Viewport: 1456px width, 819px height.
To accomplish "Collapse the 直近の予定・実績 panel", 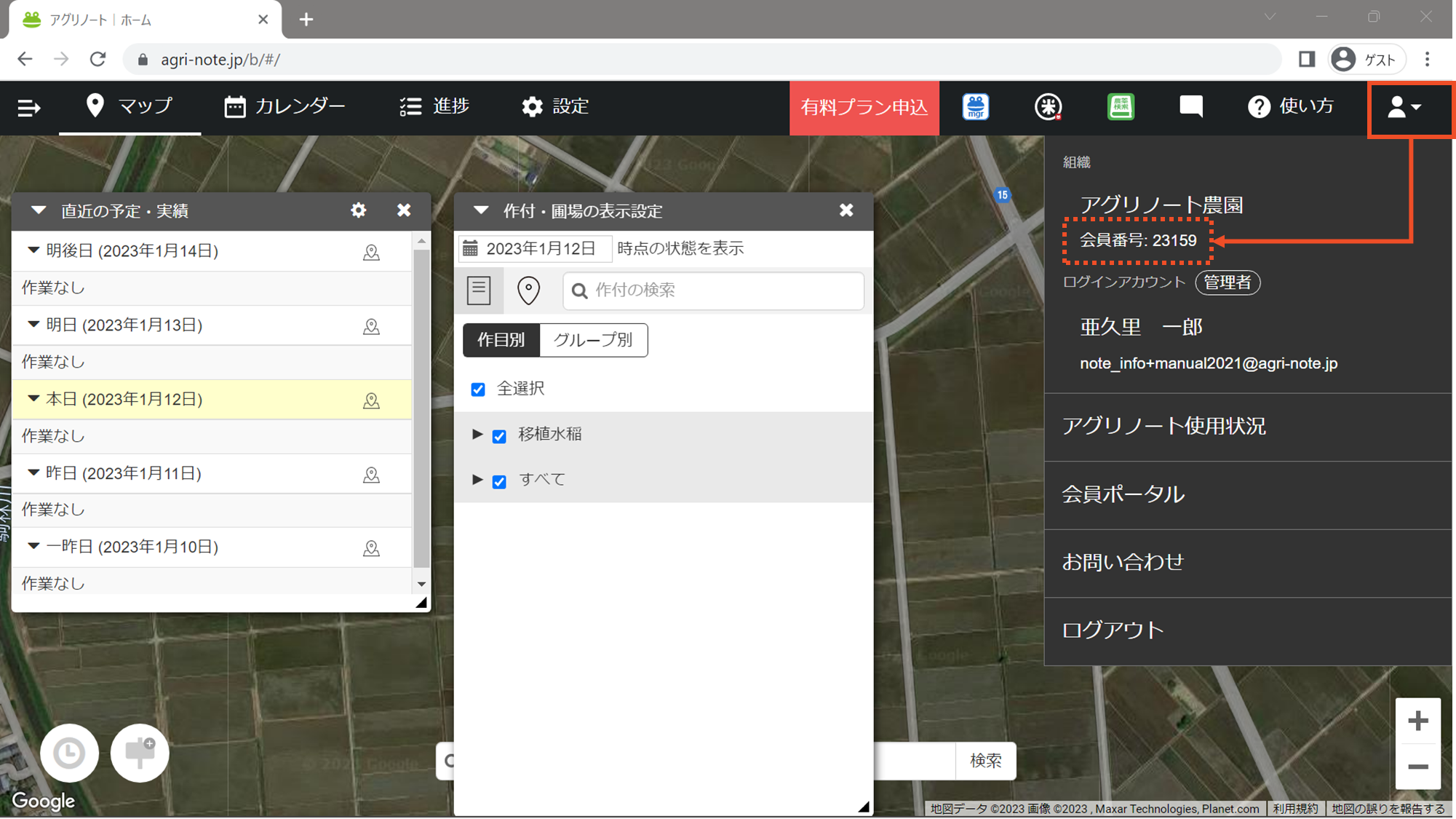I will click(x=39, y=210).
